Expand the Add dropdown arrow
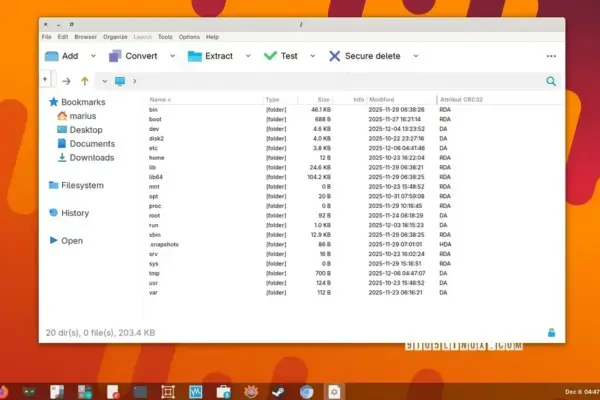Viewport: 600px width, 400px height. (x=93, y=56)
